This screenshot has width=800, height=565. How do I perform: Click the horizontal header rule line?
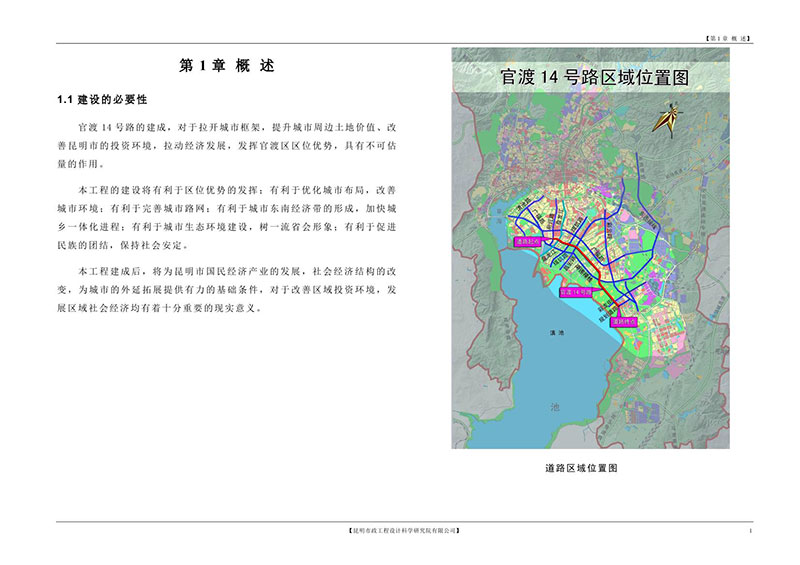point(400,43)
